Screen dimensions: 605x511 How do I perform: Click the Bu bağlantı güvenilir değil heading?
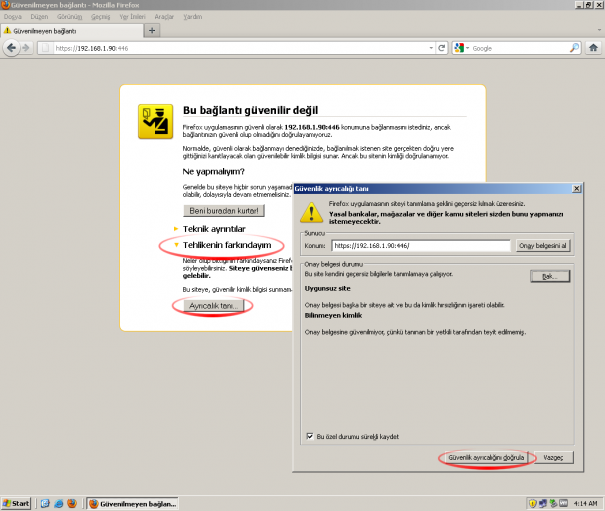[x=250, y=110]
